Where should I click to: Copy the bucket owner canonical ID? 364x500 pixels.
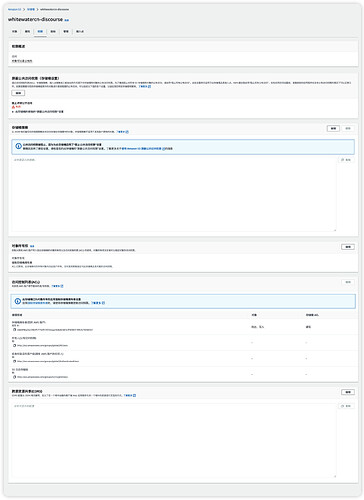(14, 330)
